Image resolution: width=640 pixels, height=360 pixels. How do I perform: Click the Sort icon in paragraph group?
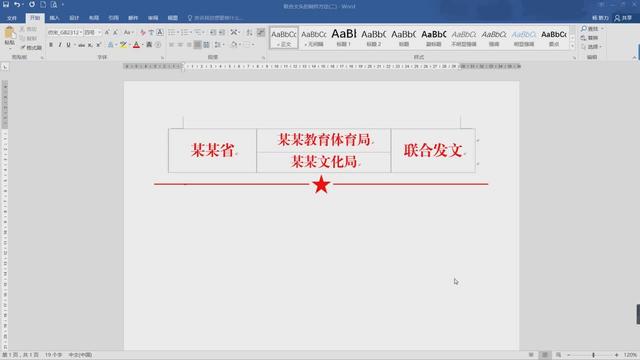point(249,32)
